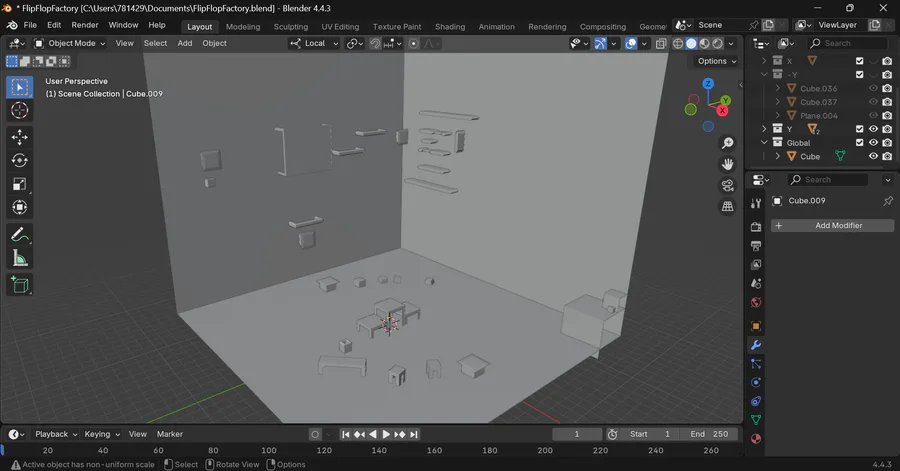Open the Local transform orientation dropdown

[314, 44]
